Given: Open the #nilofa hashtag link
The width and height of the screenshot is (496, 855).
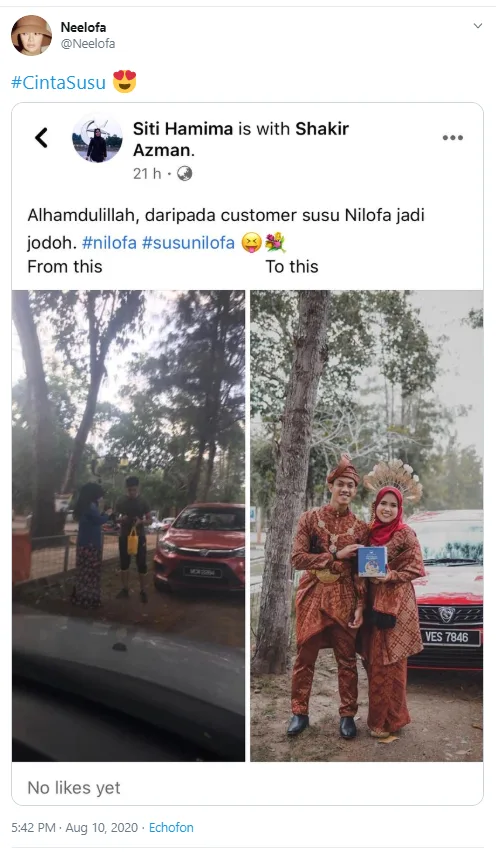Looking at the screenshot, I should click(109, 242).
